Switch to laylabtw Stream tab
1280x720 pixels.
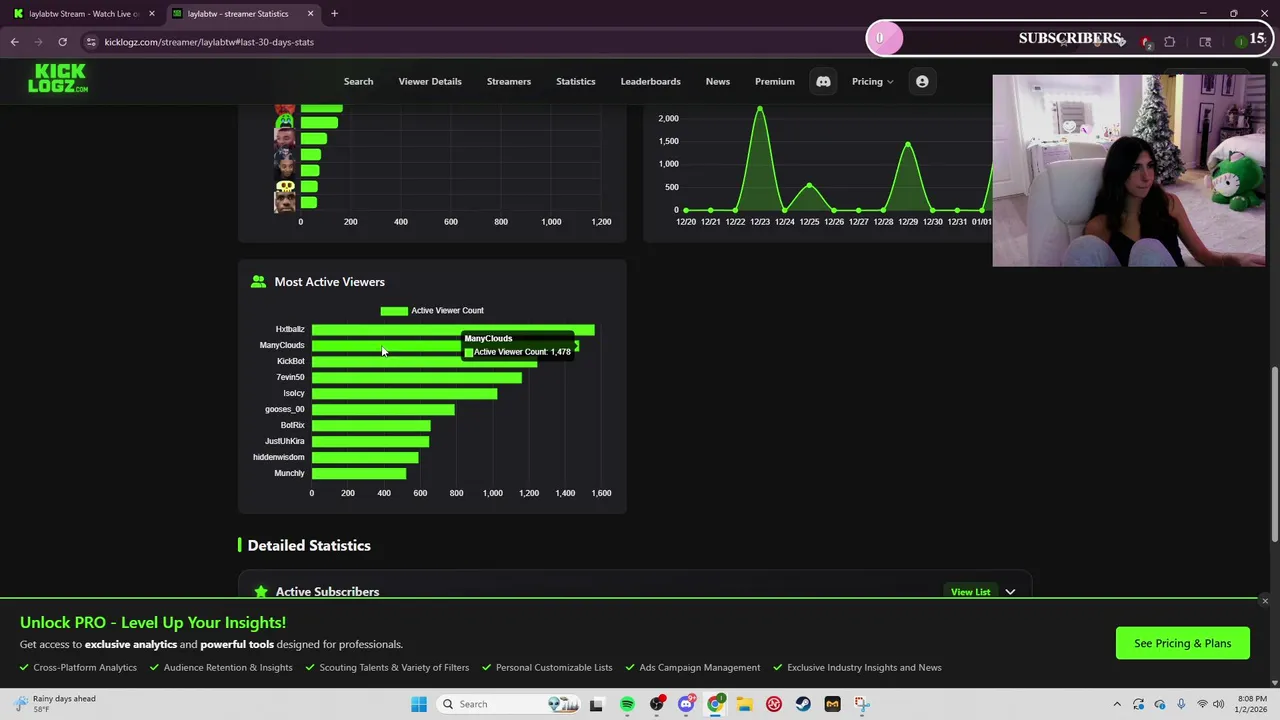point(85,14)
